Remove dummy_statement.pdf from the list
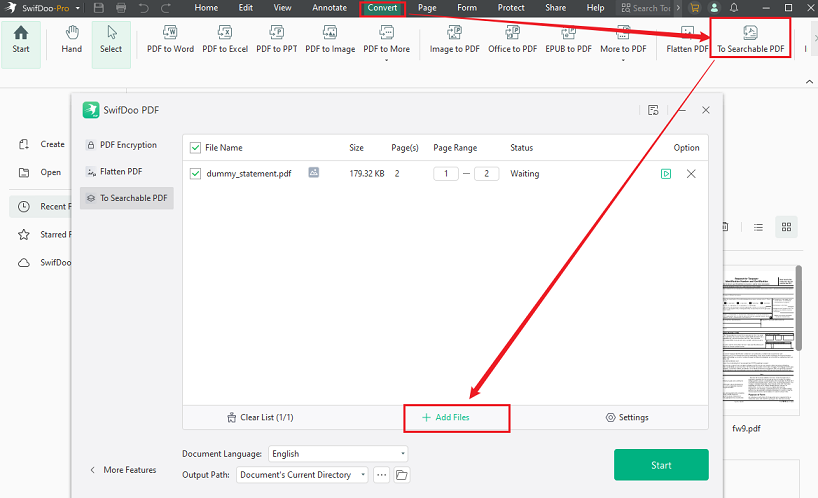818x498 pixels. click(x=691, y=174)
